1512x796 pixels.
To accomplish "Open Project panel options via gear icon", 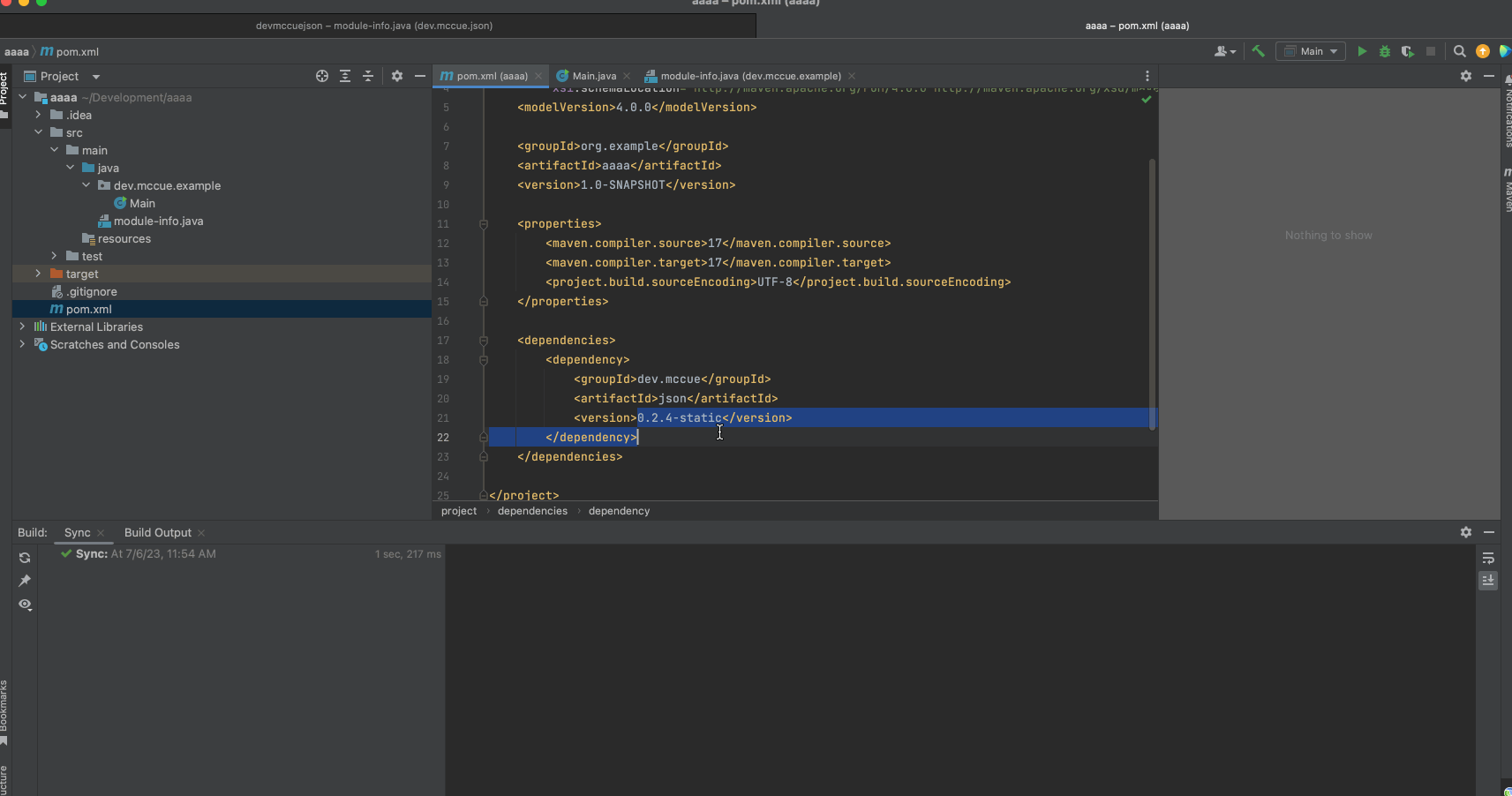I will click(x=397, y=76).
